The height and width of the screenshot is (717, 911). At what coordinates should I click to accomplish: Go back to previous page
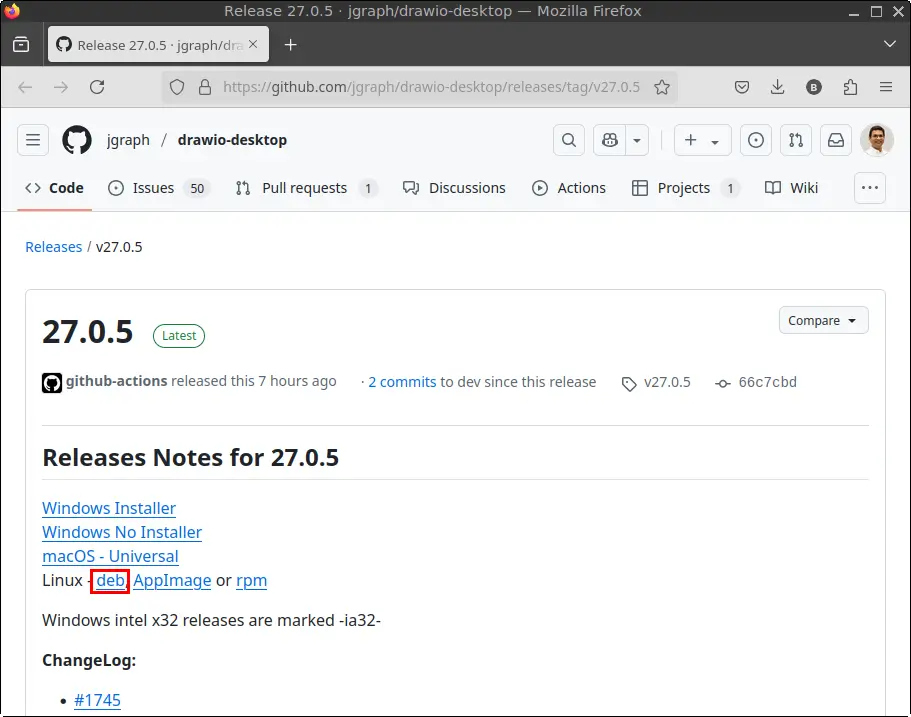(25, 87)
